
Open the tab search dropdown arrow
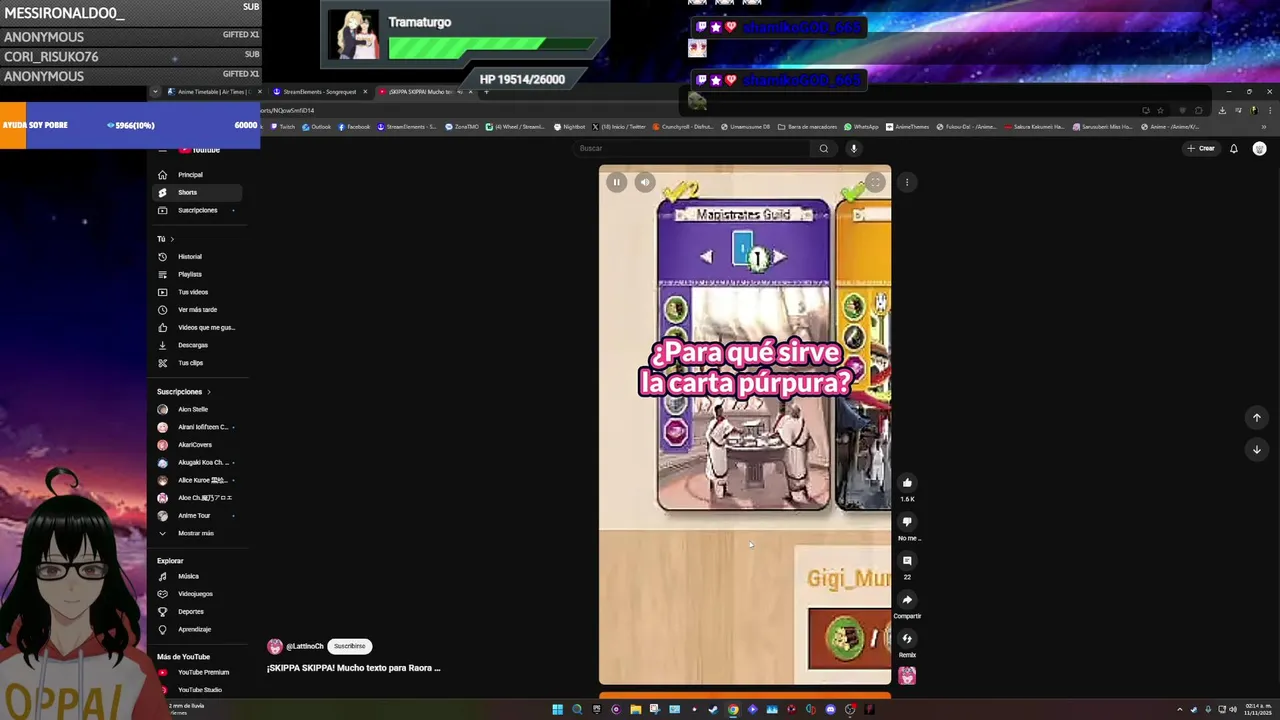coord(155,92)
